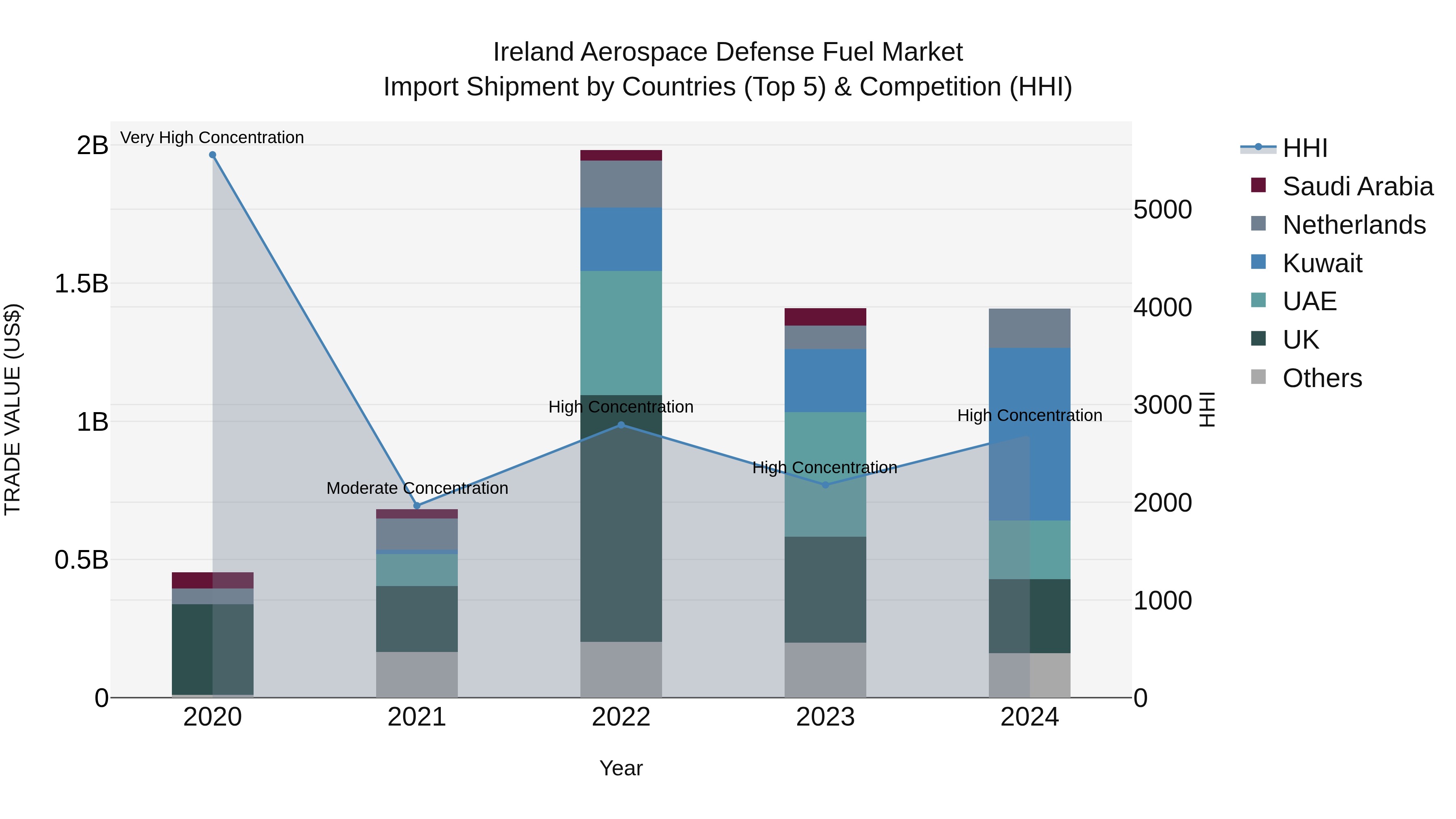This screenshot has height=819, width=1456.
Task: Click the Netherlands legend label
Action: tap(1354, 225)
